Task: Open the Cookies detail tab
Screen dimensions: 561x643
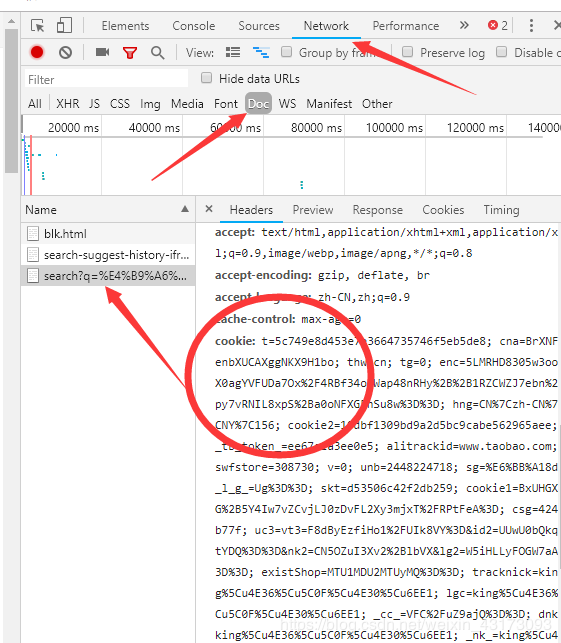Action: click(443, 210)
